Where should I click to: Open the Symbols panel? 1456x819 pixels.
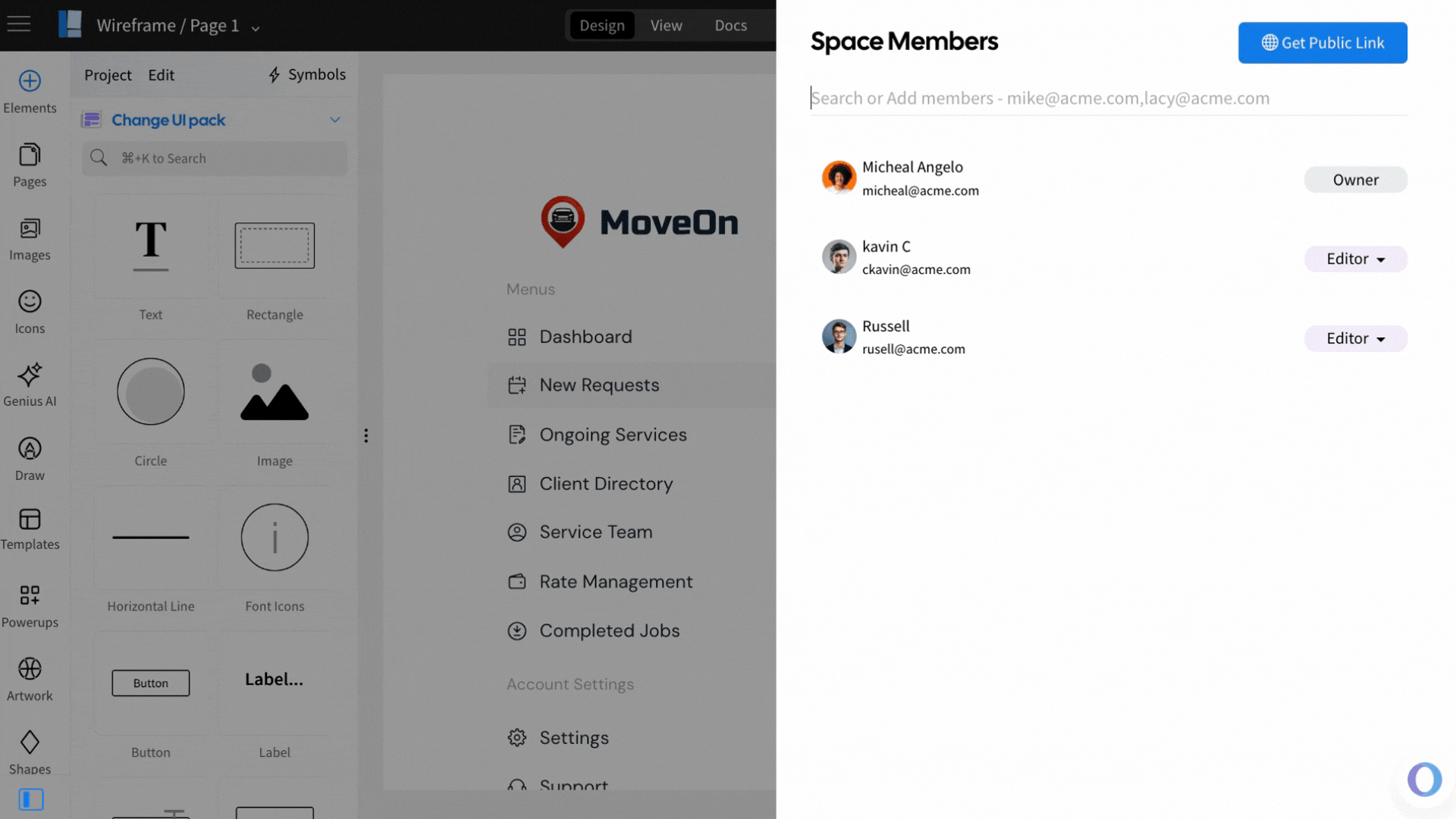(x=306, y=75)
